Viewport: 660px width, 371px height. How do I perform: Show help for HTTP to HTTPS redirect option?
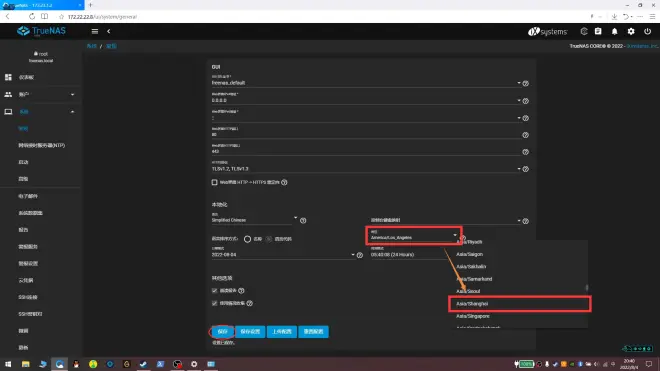tap(284, 182)
